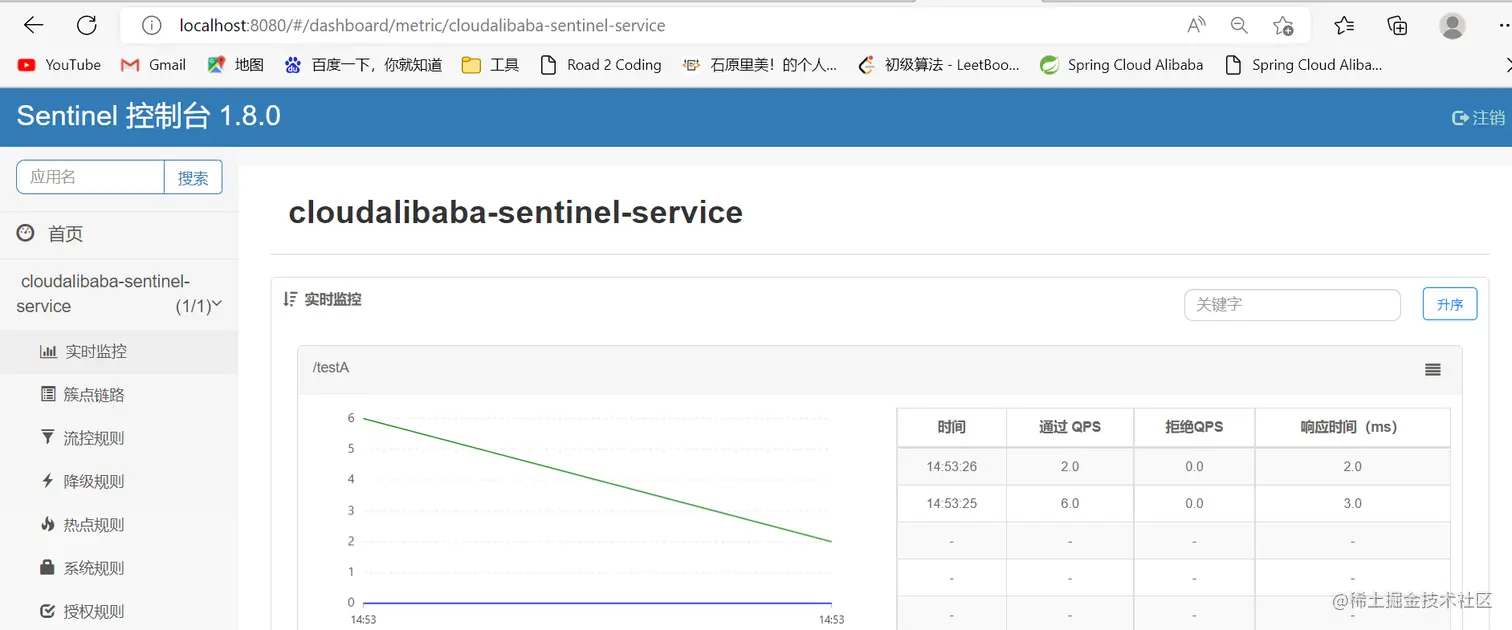Open 流控规则 flow rules menu
1512x630 pixels.
(x=93, y=438)
